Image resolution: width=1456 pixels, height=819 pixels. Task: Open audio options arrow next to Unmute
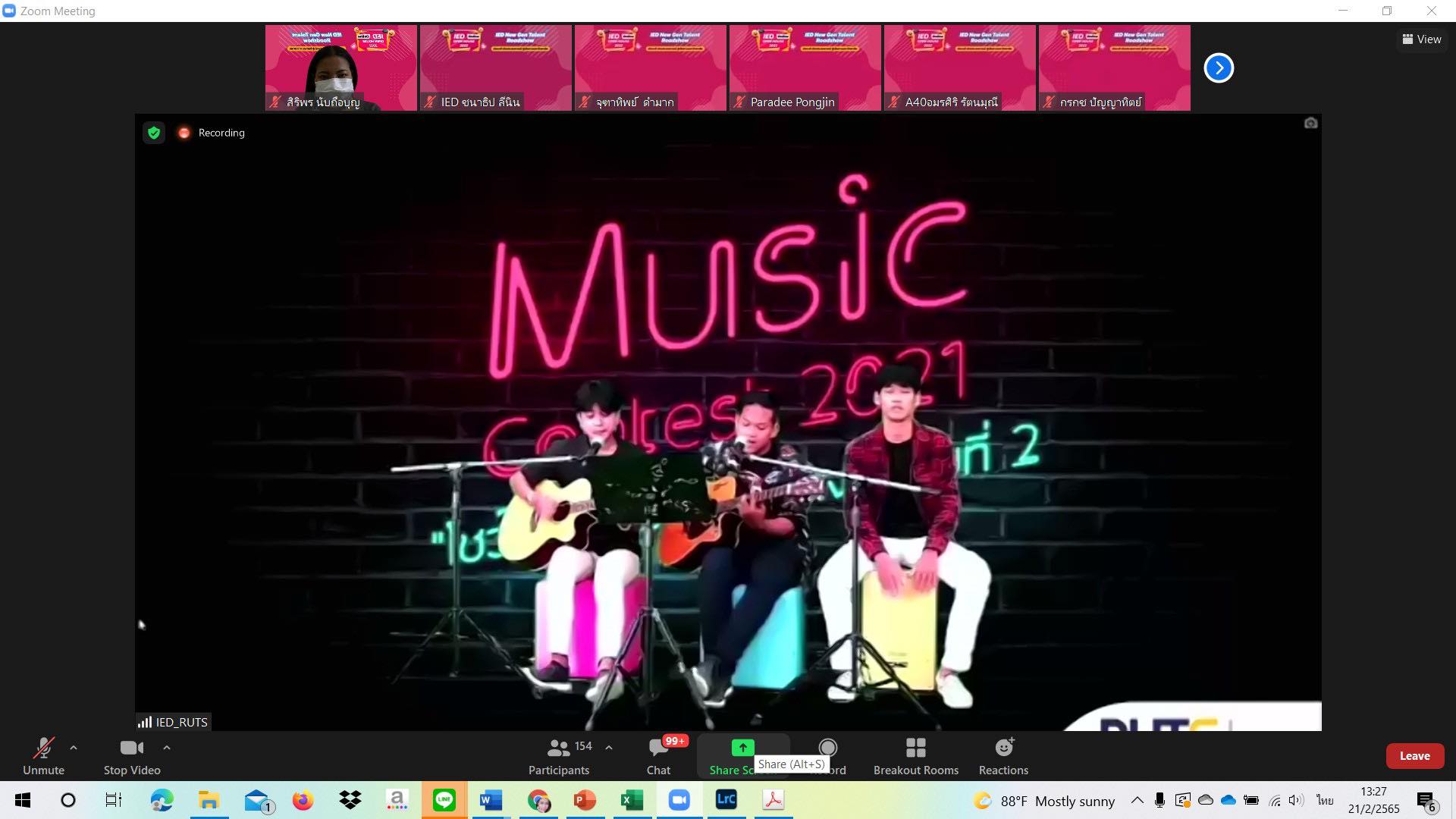pyautogui.click(x=74, y=748)
